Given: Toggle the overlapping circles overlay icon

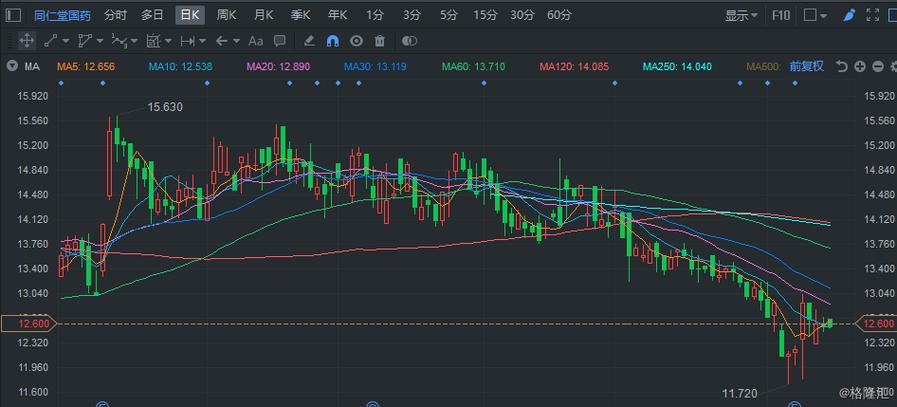Looking at the screenshot, I should click(x=410, y=41).
